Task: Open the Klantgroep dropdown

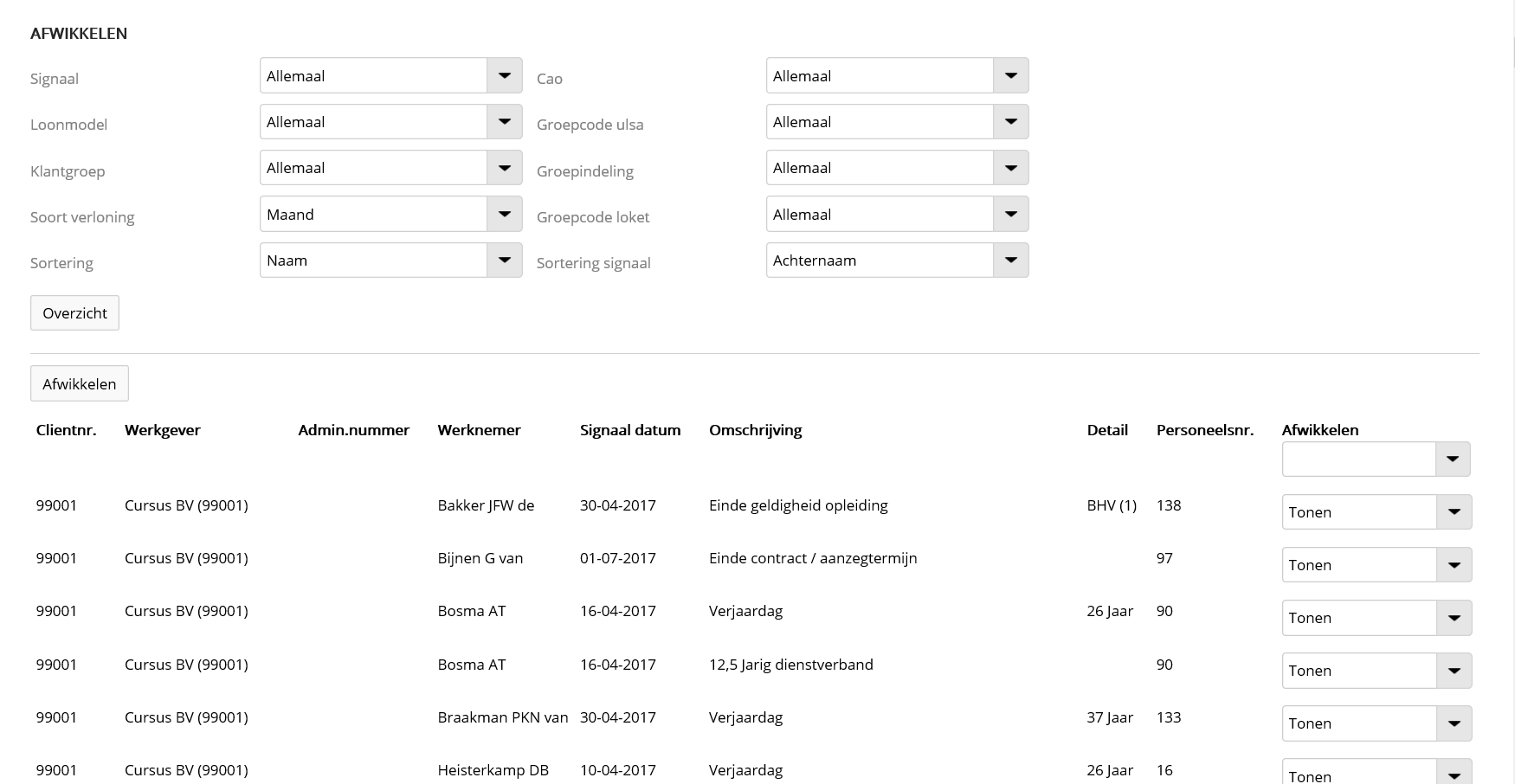Action: pyautogui.click(x=390, y=168)
